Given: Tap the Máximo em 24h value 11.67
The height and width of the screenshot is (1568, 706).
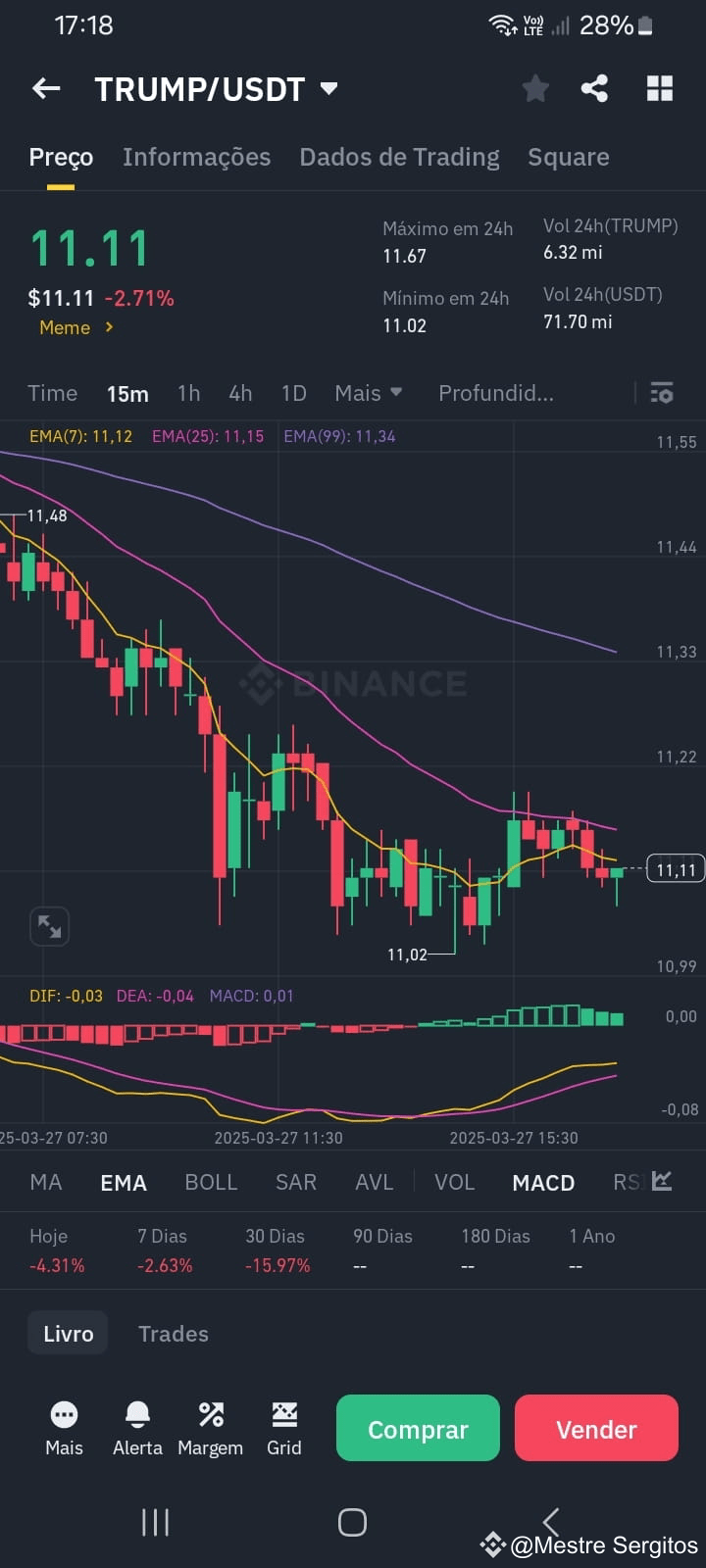Looking at the screenshot, I should pyautogui.click(x=404, y=256).
